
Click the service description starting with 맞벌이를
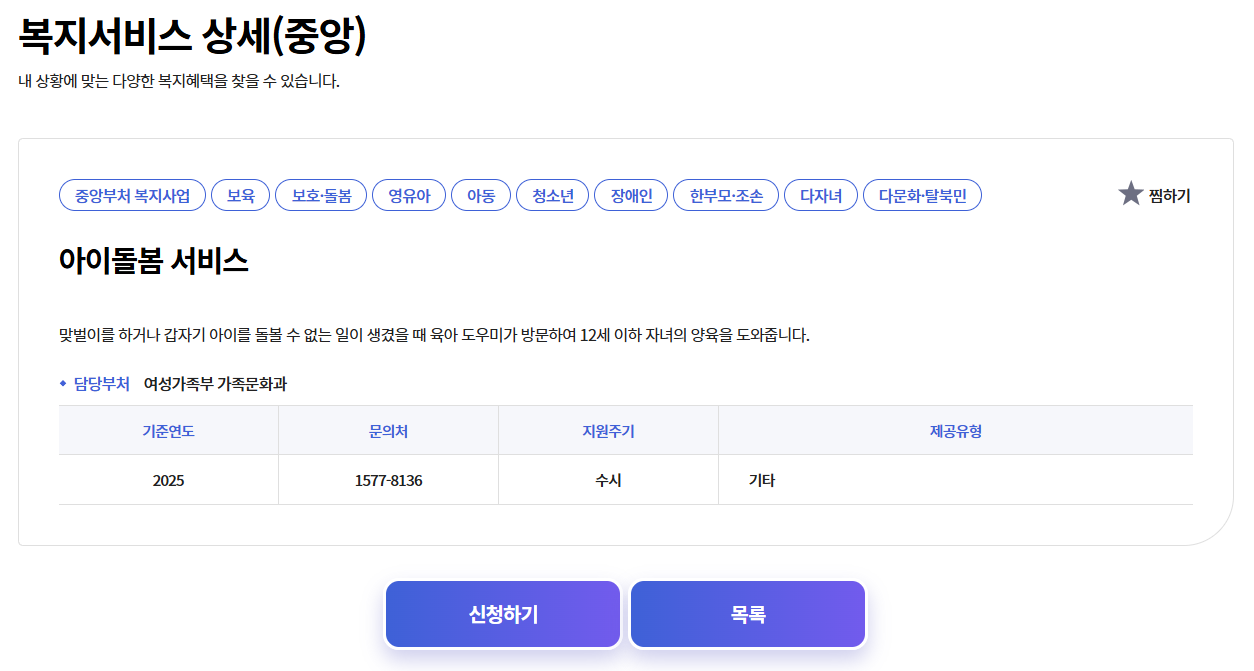coord(434,335)
